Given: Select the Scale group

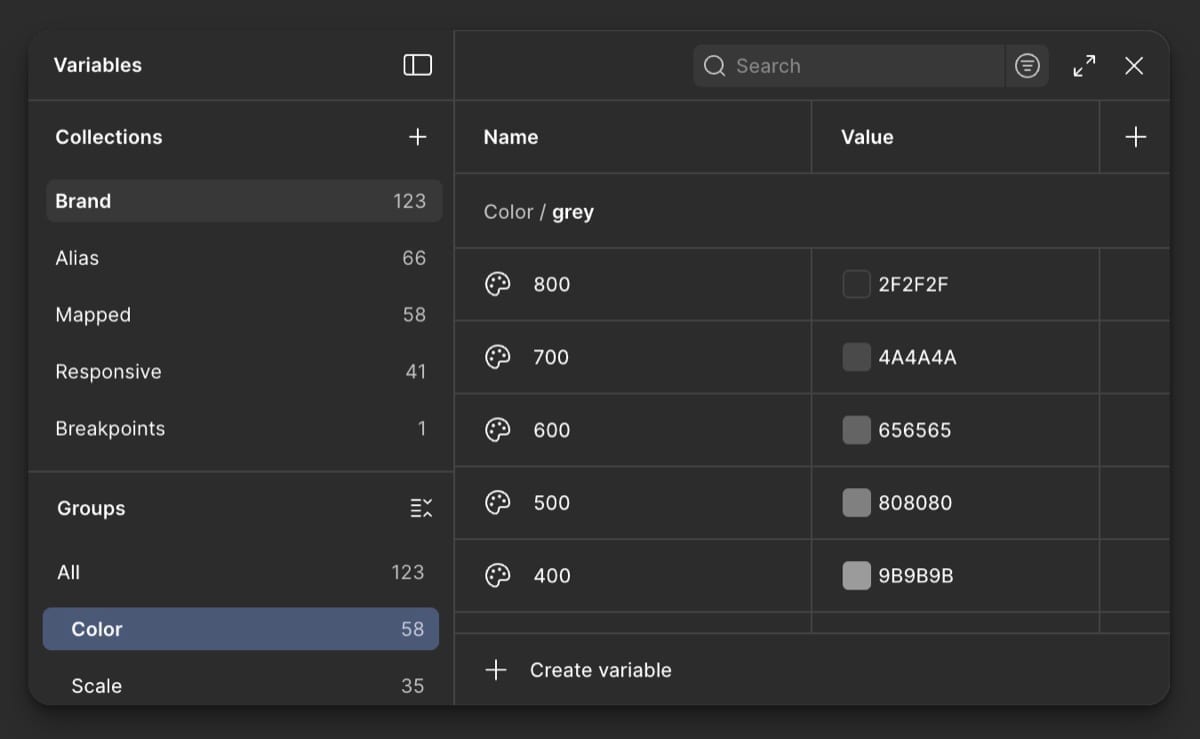Looking at the screenshot, I should [x=241, y=686].
